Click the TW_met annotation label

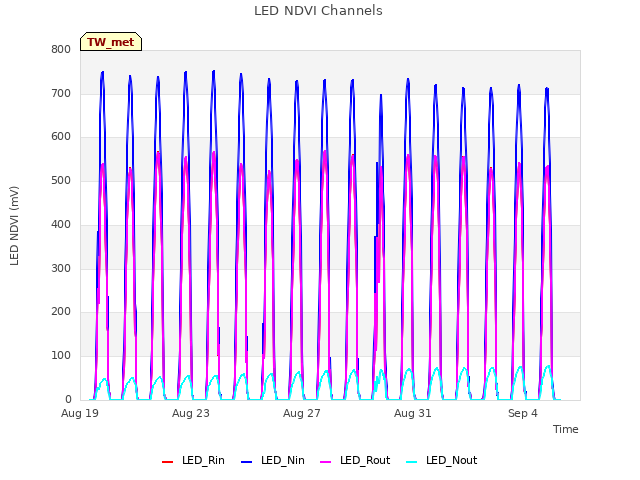[111, 42]
